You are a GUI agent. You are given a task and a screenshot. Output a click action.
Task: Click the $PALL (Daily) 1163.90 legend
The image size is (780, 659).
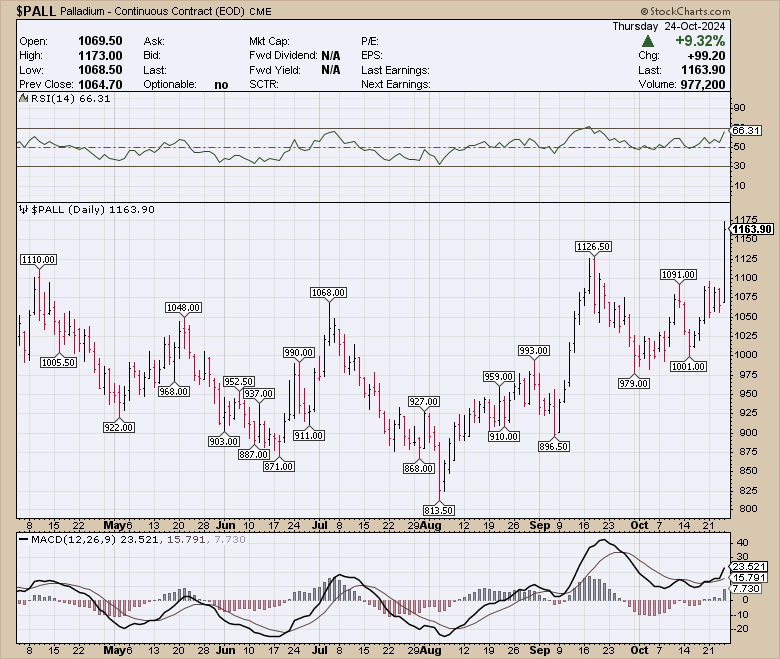point(93,209)
